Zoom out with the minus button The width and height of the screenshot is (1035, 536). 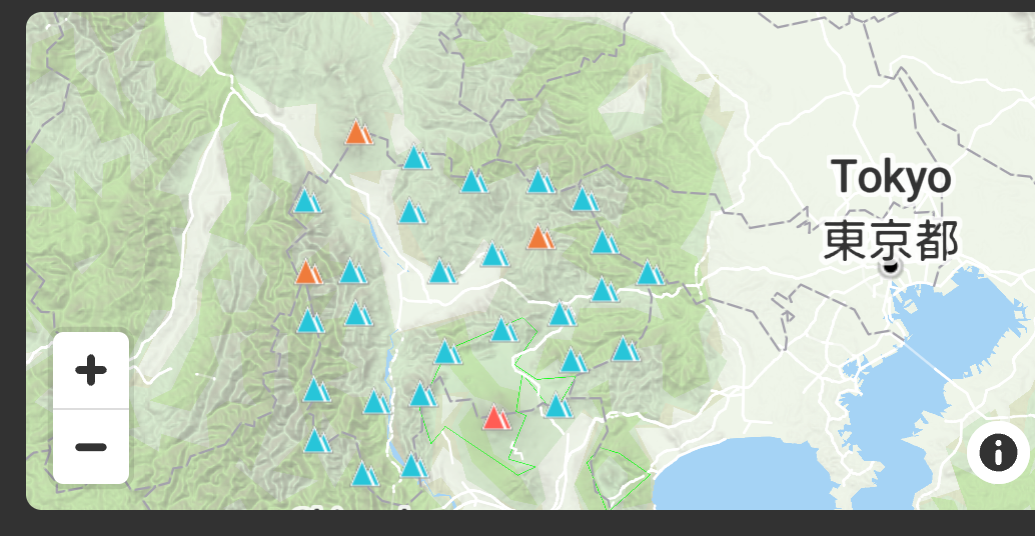[x=91, y=447]
